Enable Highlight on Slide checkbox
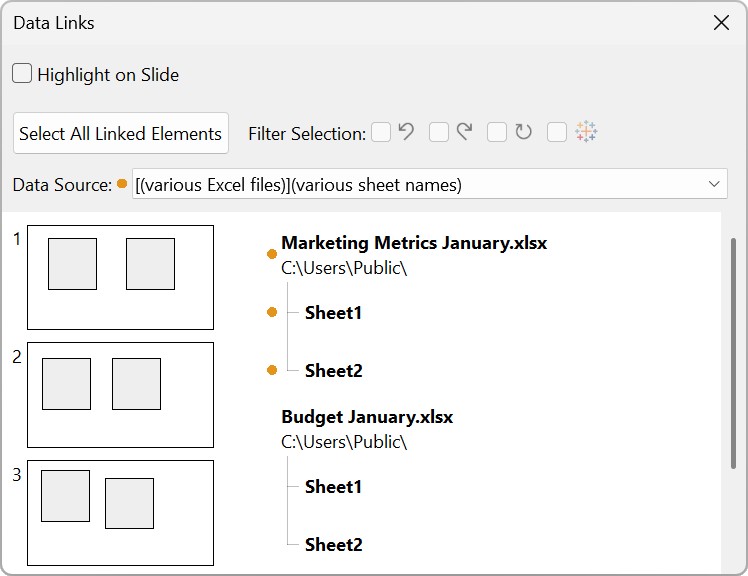This screenshot has height=576, width=748. (x=22, y=74)
